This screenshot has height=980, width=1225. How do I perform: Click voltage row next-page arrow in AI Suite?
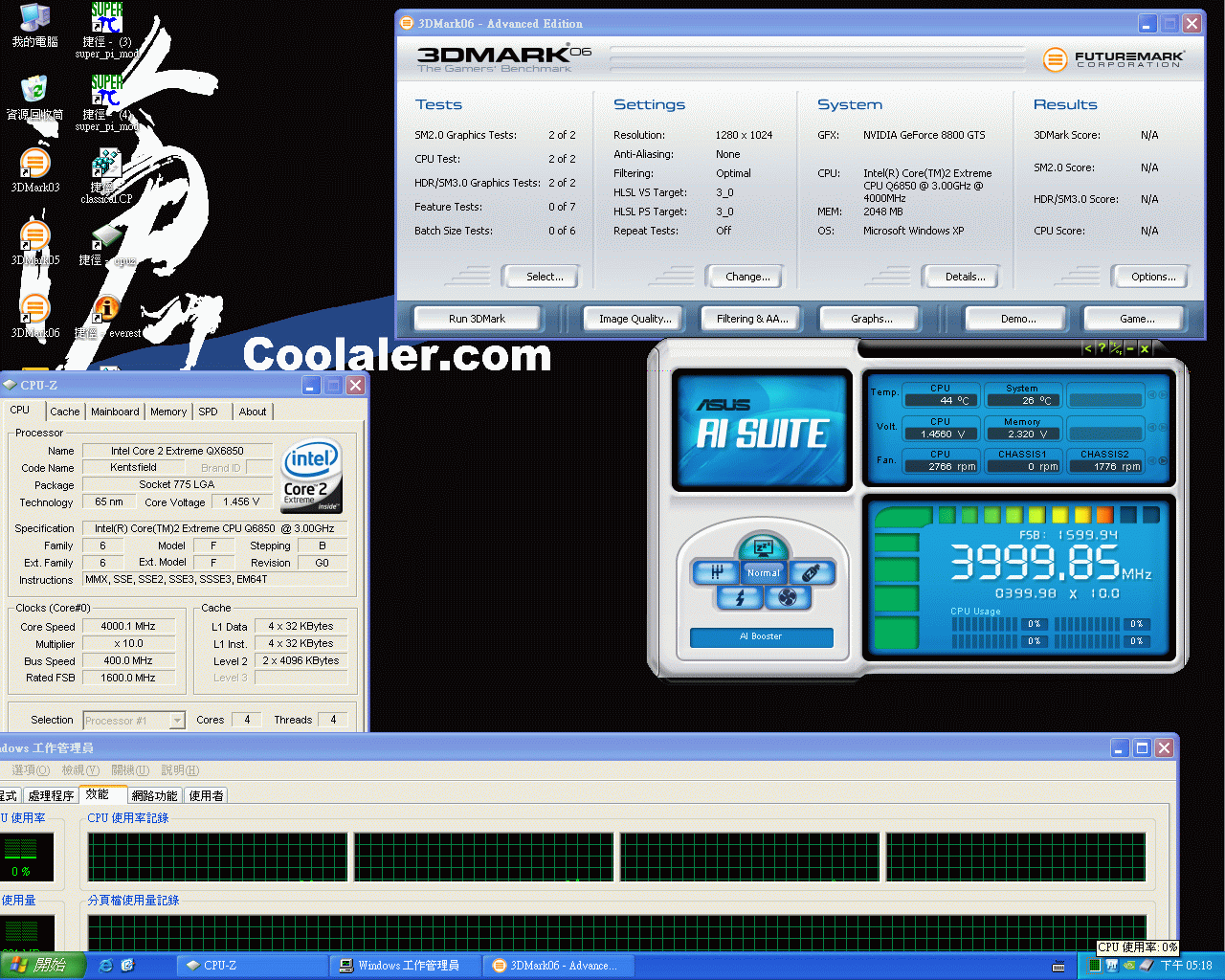tap(1163, 428)
